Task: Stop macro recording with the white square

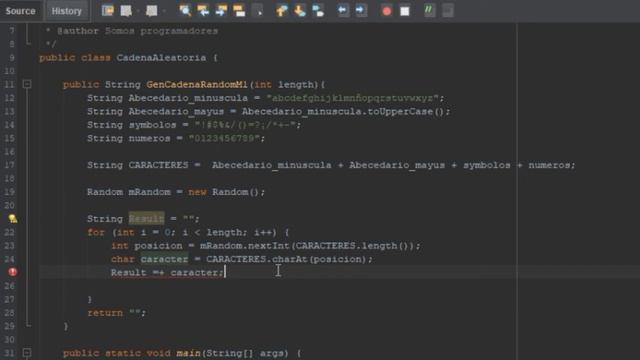Action: [404, 11]
